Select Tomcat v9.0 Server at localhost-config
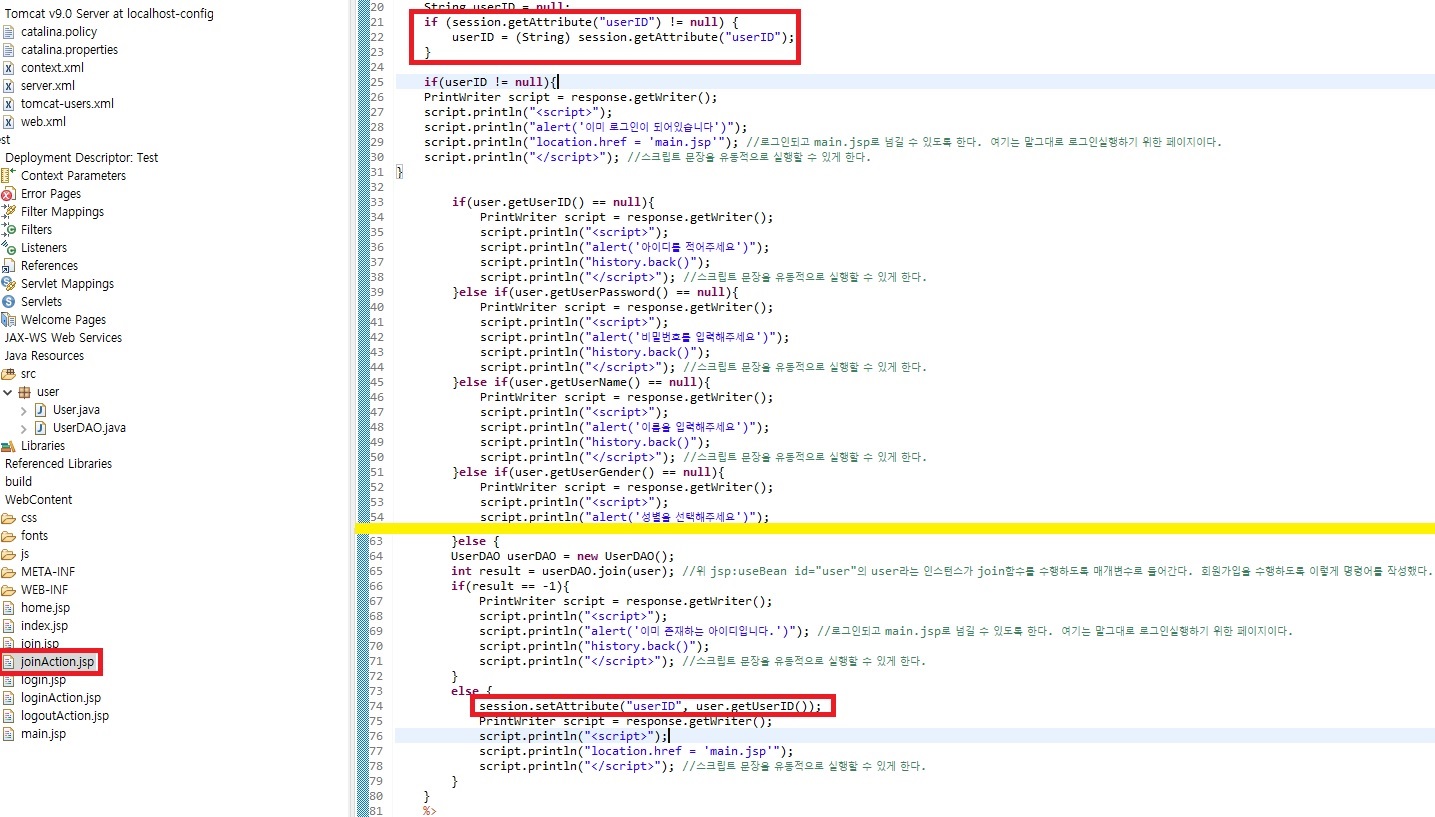The height and width of the screenshot is (817, 1435). tap(107, 14)
